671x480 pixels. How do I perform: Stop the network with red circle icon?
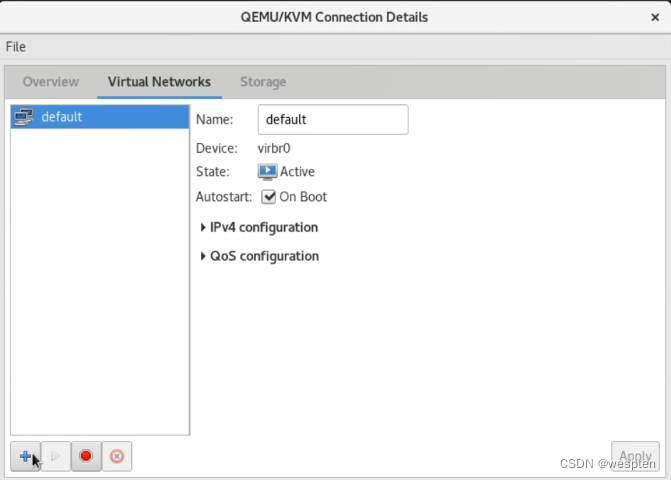coord(86,456)
